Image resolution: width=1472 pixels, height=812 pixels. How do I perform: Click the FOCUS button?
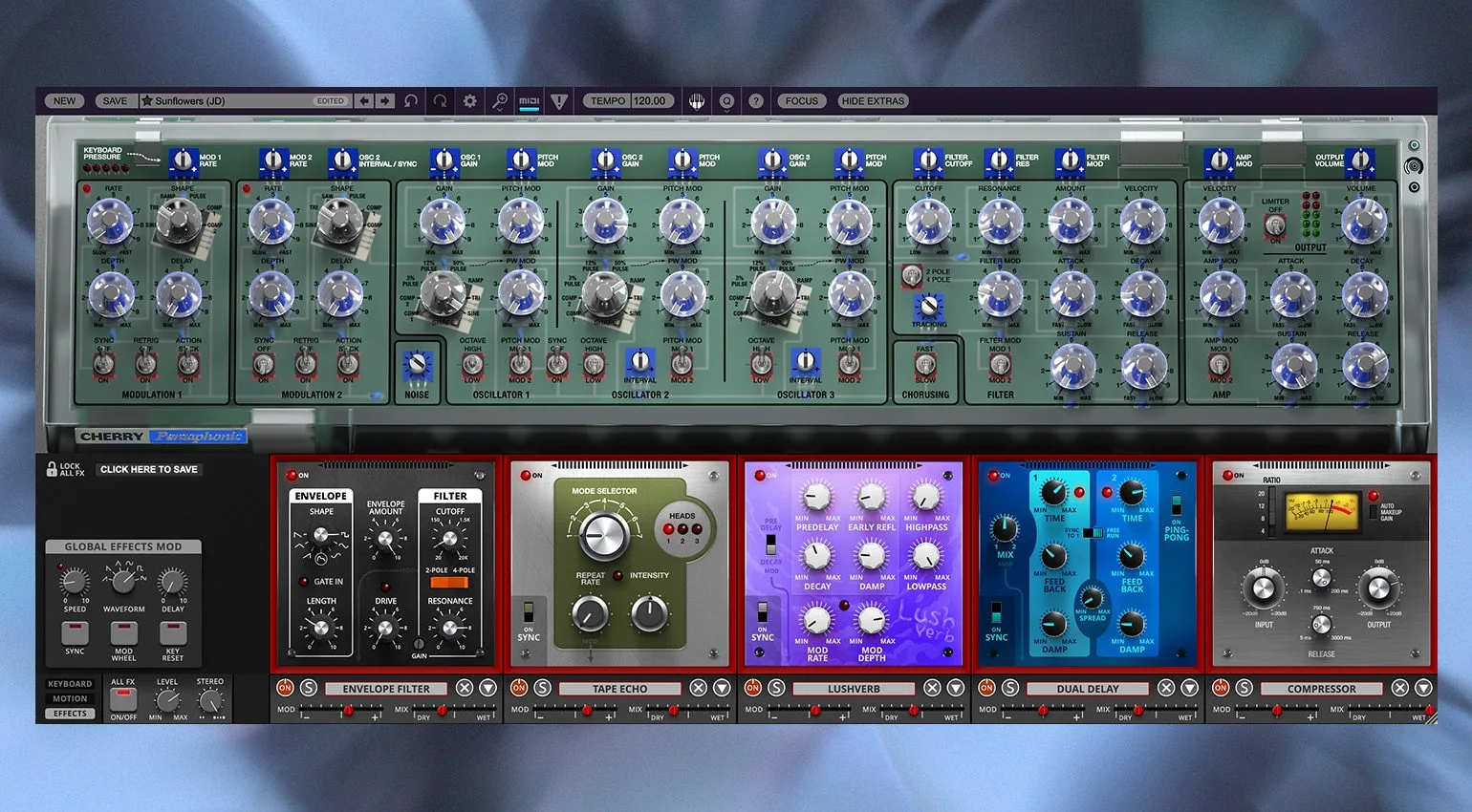pyautogui.click(x=802, y=100)
